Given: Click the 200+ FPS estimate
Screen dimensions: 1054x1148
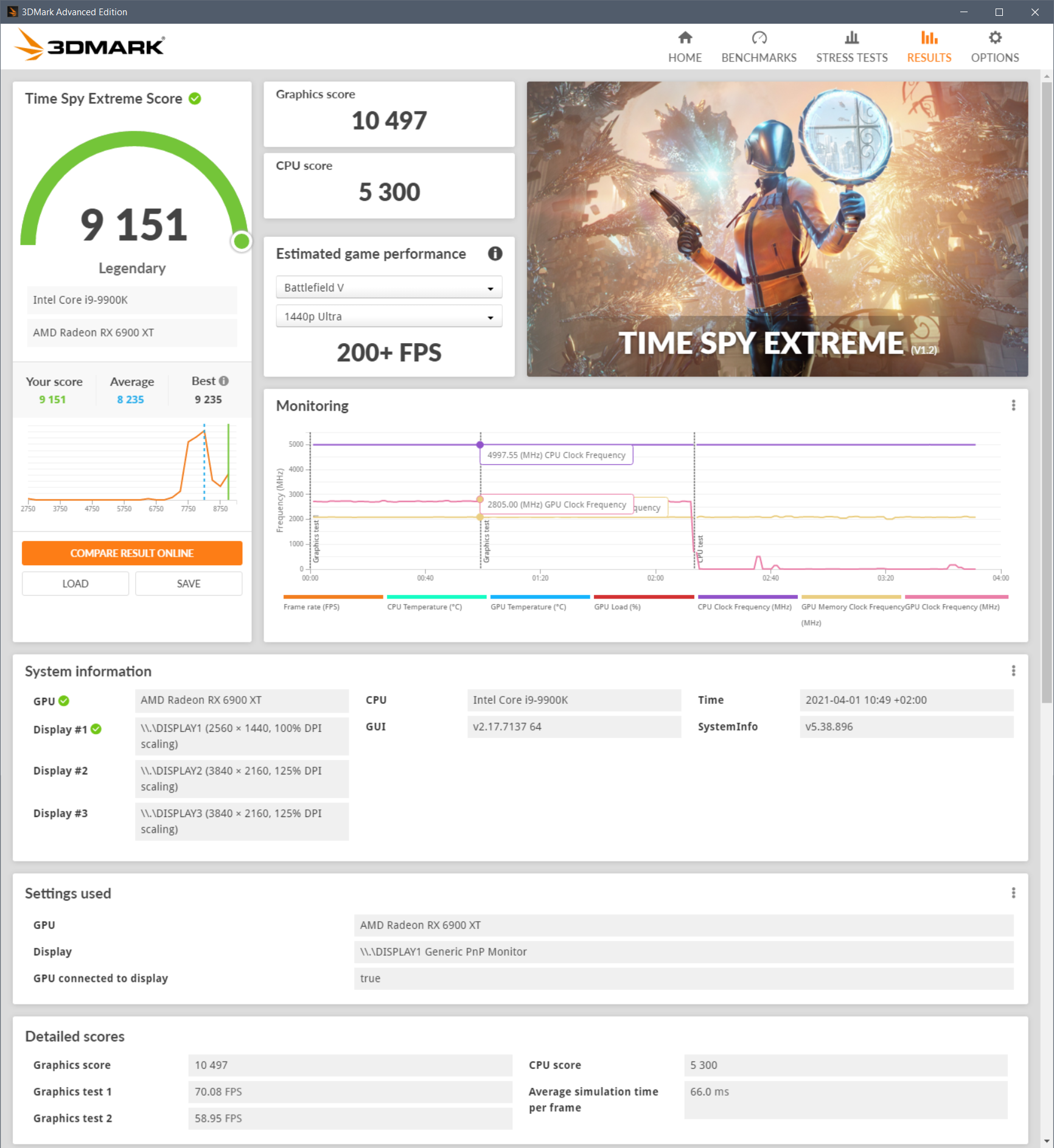Looking at the screenshot, I should pos(389,353).
